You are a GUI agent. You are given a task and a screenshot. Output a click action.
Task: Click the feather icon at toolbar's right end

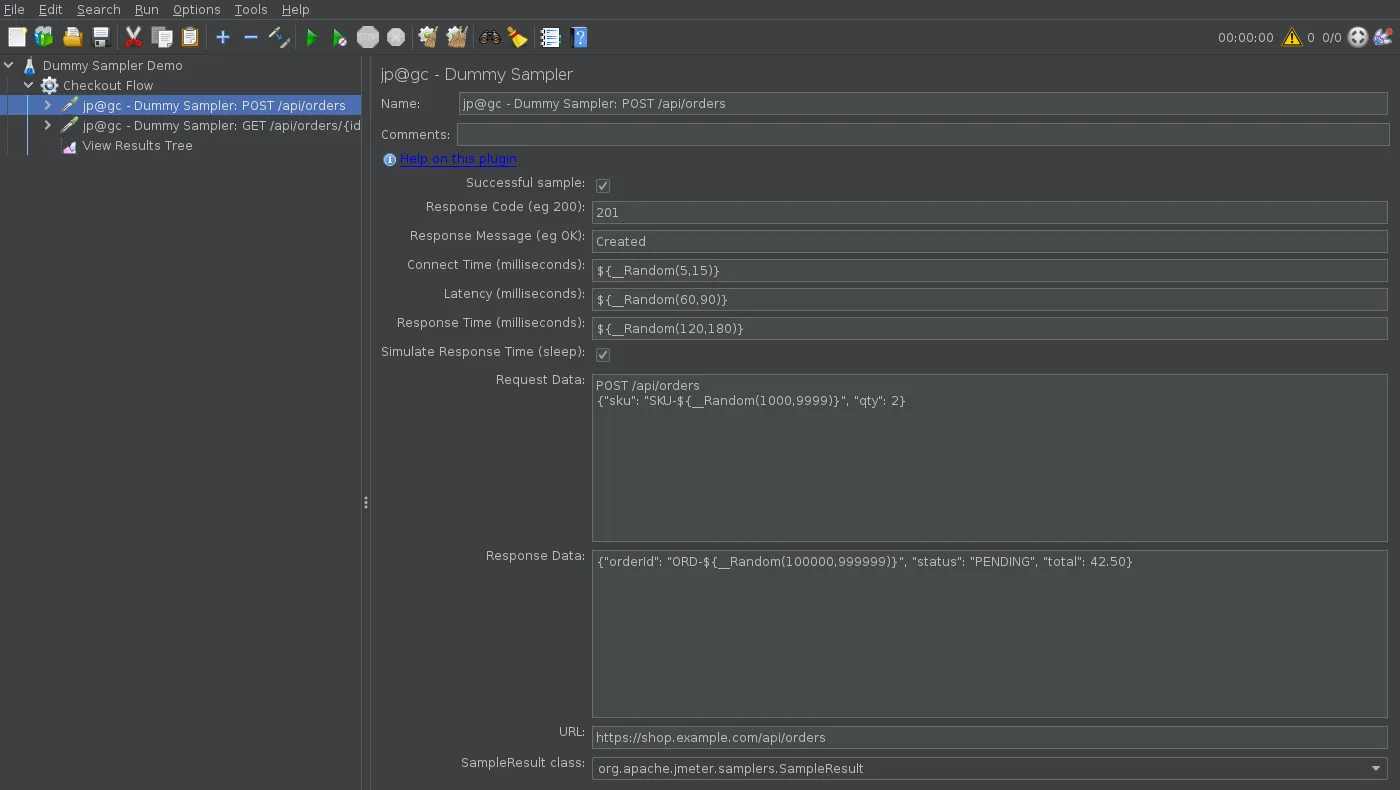(x=1383, y=37)
